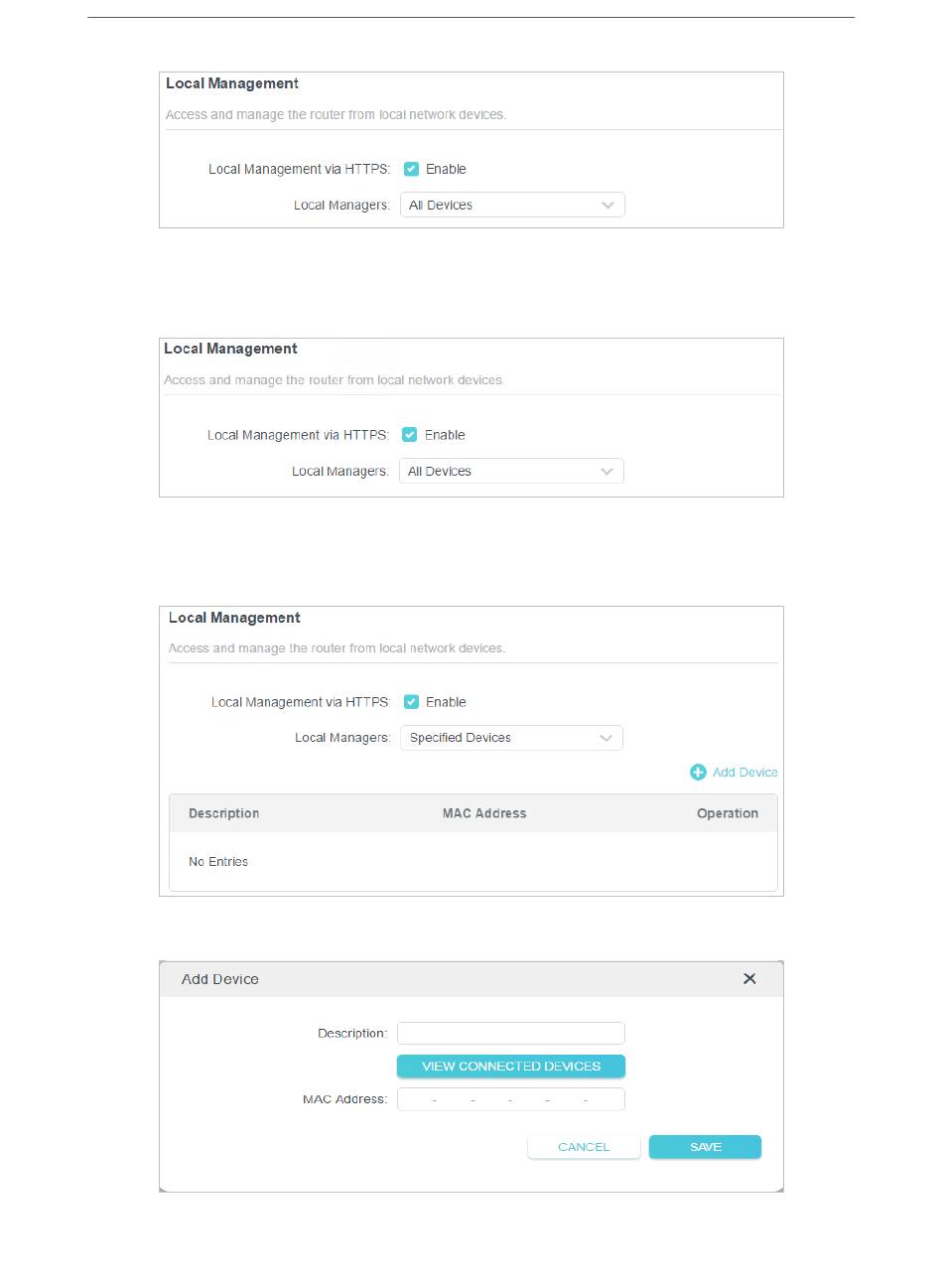
Task: Focus the Description text field in the Add Device dialog
Action: tap(510, 1034)
